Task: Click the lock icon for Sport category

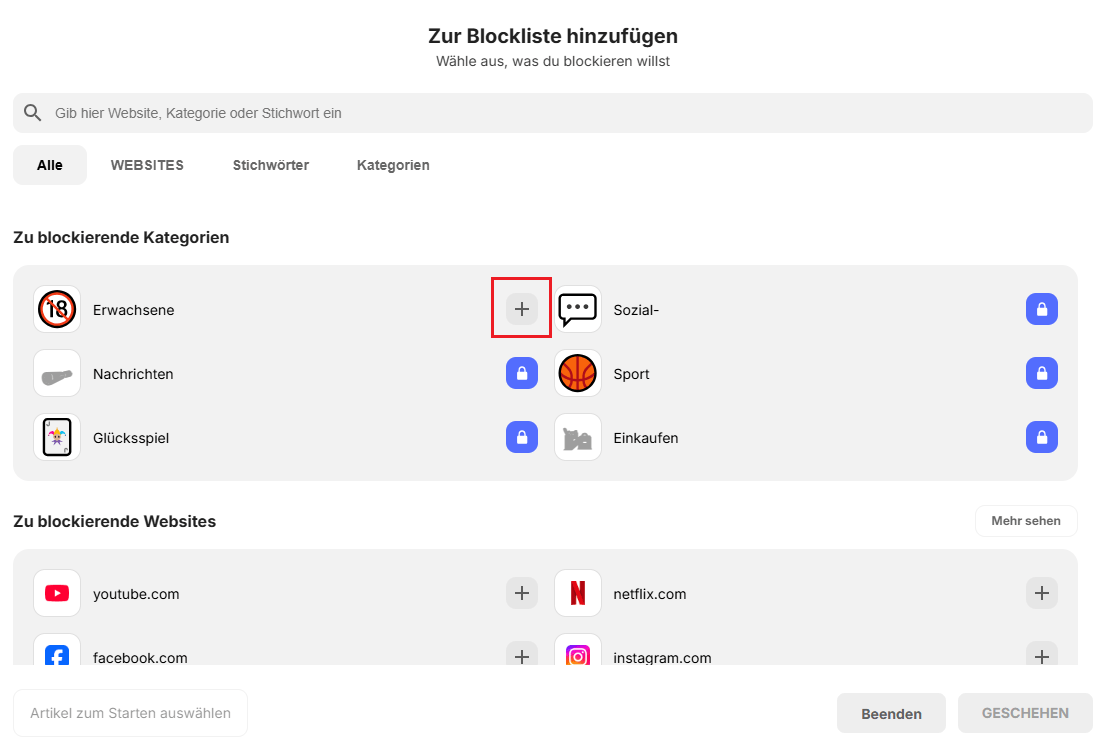Action: [x=1041, y=374]
